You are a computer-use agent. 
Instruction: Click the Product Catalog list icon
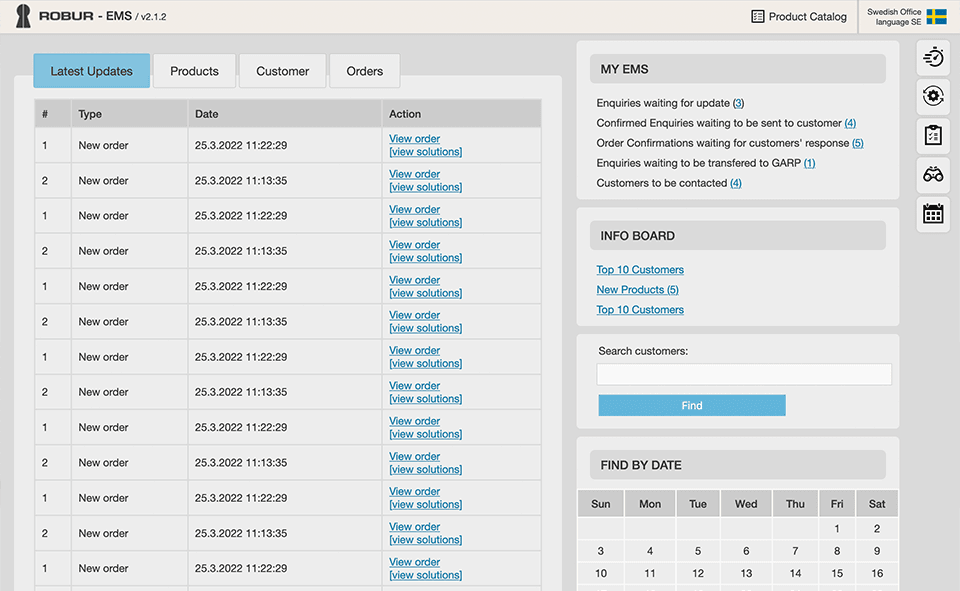pyautogui.click(x=758, y=17)
